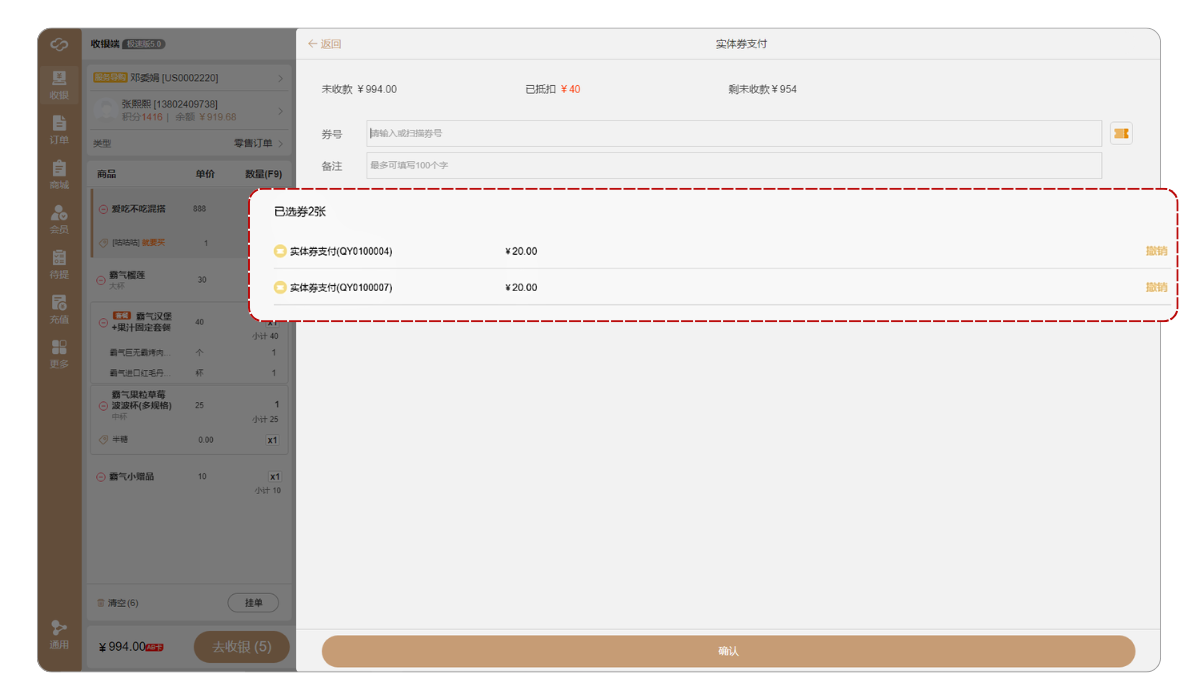Screen dimensions: 1200x700
Task: Remove 爱吃不吃混搭 item with minus icon
Action: [x=103, y=210]
